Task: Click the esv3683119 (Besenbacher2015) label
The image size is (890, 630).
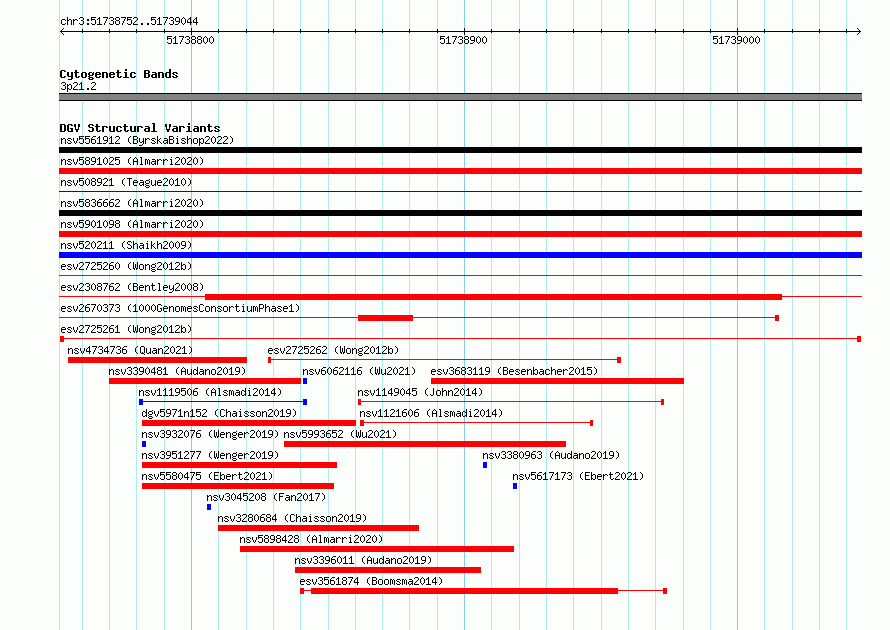Action: click(514, 371)
